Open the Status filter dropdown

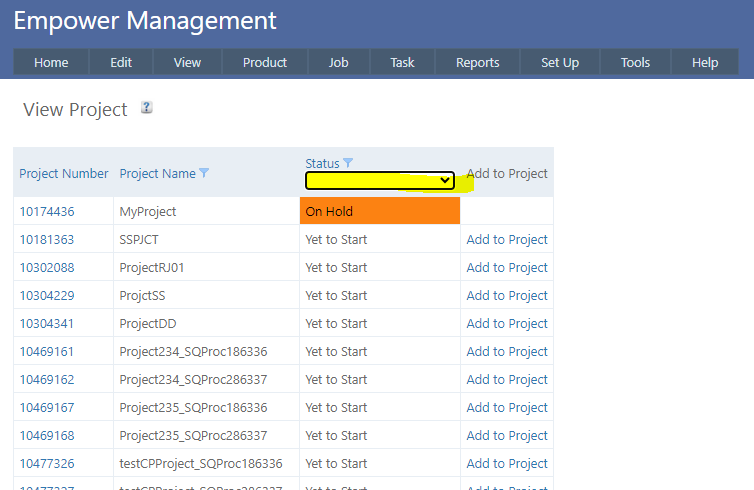pos(380,181)
